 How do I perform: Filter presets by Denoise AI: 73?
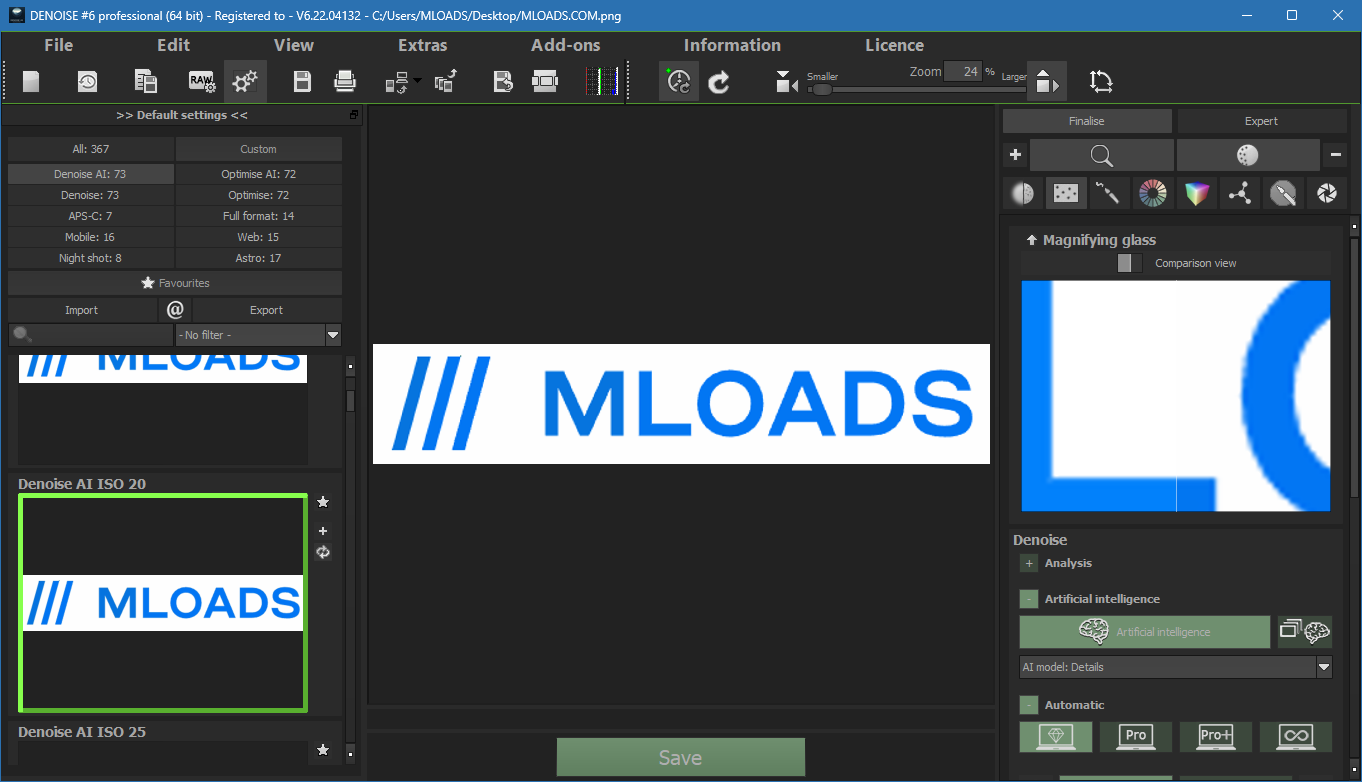(90, 174)
